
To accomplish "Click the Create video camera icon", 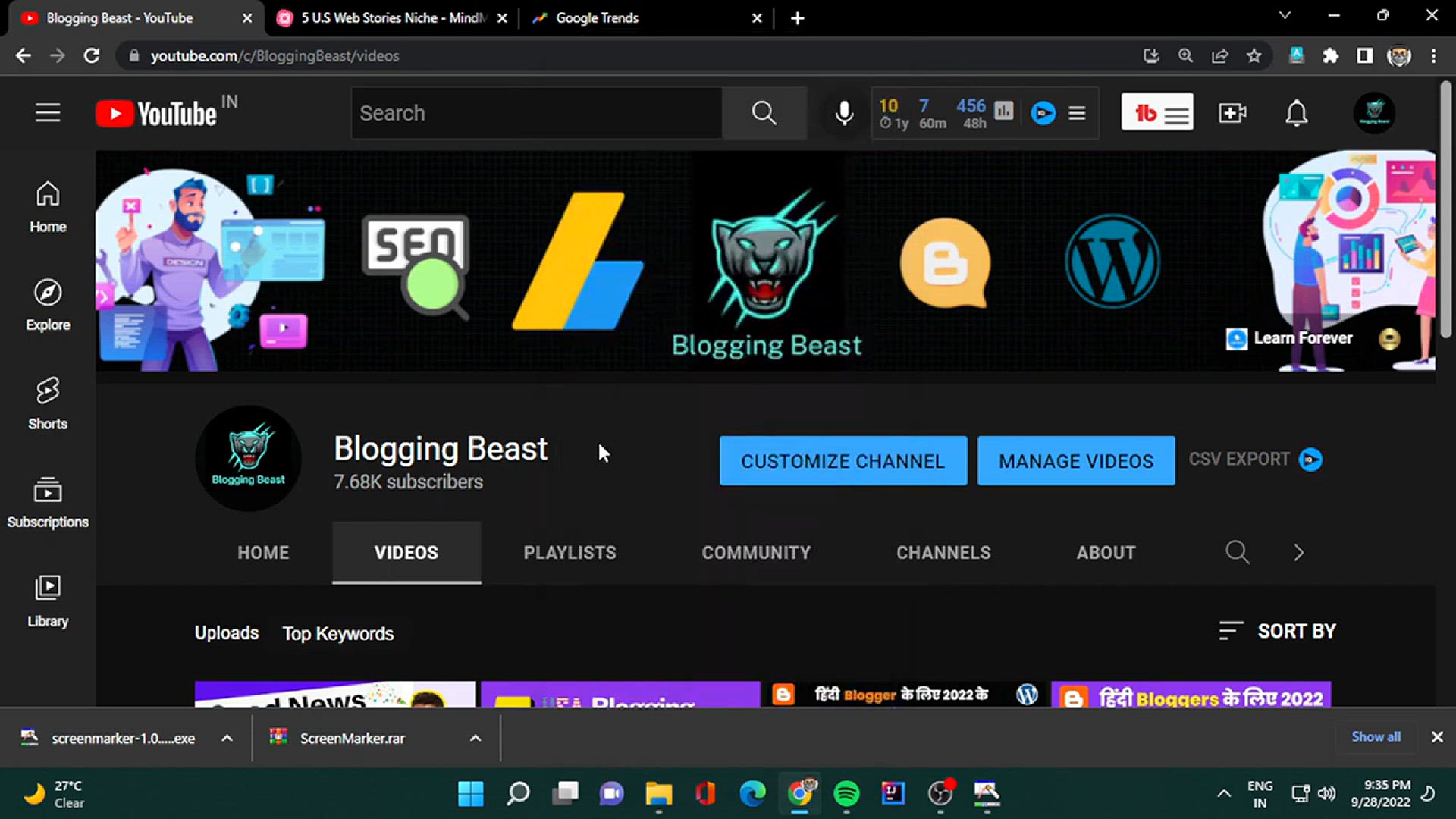I will [1232, 113].
